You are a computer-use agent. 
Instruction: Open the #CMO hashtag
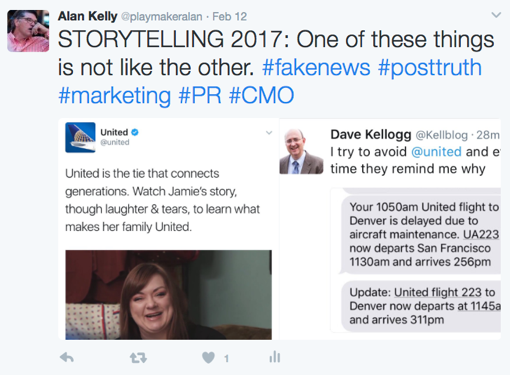click(262, 95)
